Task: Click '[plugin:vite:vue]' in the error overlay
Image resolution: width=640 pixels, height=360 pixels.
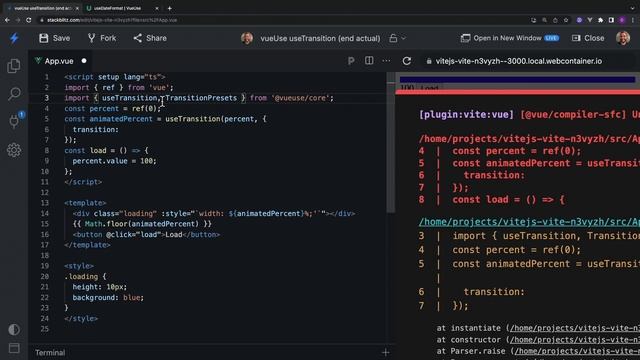Action: point(466,115)
